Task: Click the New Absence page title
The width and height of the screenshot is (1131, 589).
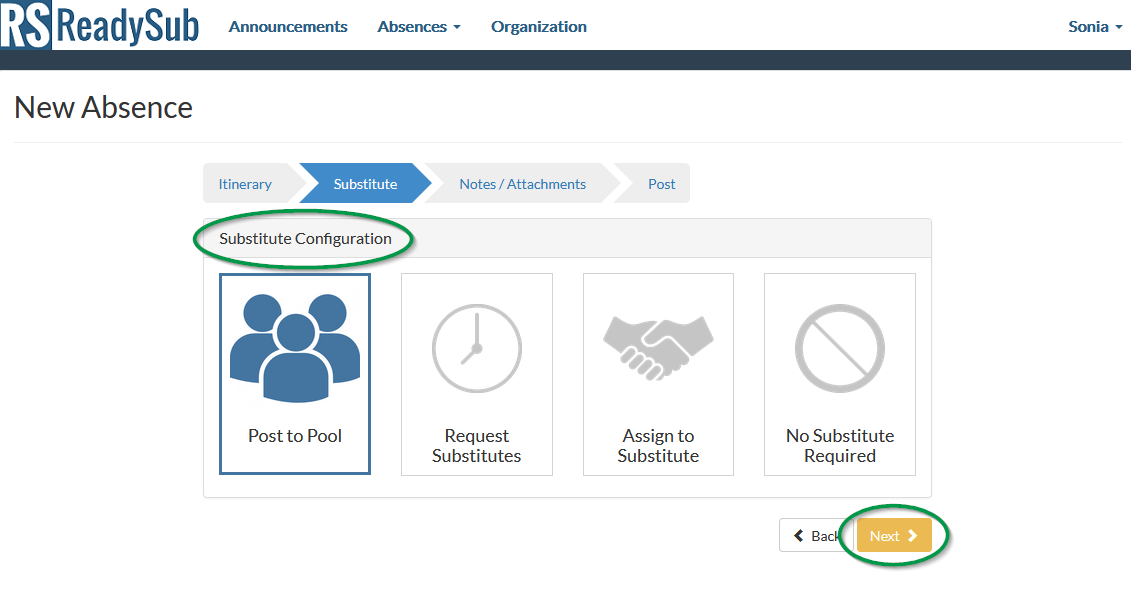Action: pos(103,107)
